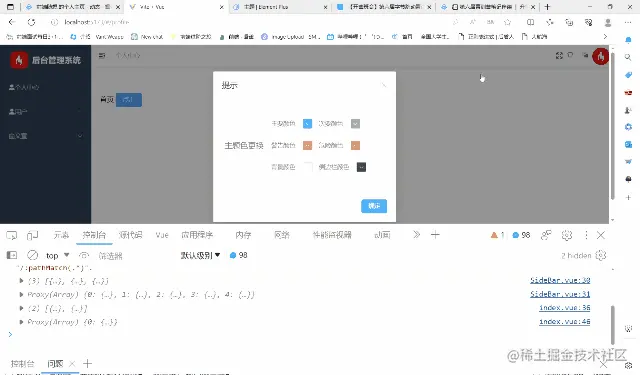Viewport: 640px width, 375px height.
Task: Expand the (3) array console entry
Action: pos(21,281)
